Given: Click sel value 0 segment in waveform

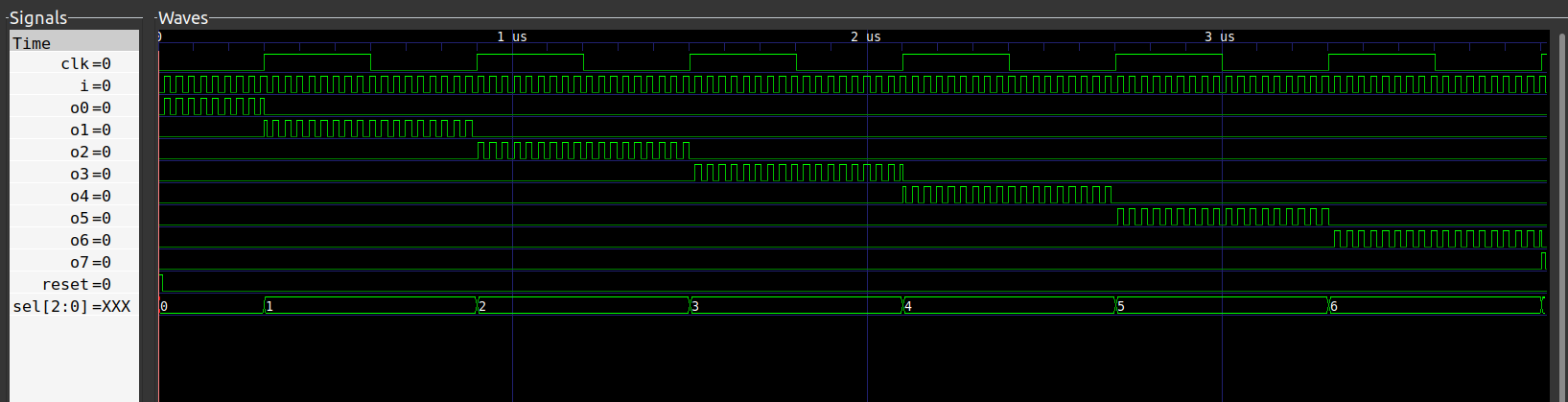Looking at the screenshot, I should (x=211, y=306).
